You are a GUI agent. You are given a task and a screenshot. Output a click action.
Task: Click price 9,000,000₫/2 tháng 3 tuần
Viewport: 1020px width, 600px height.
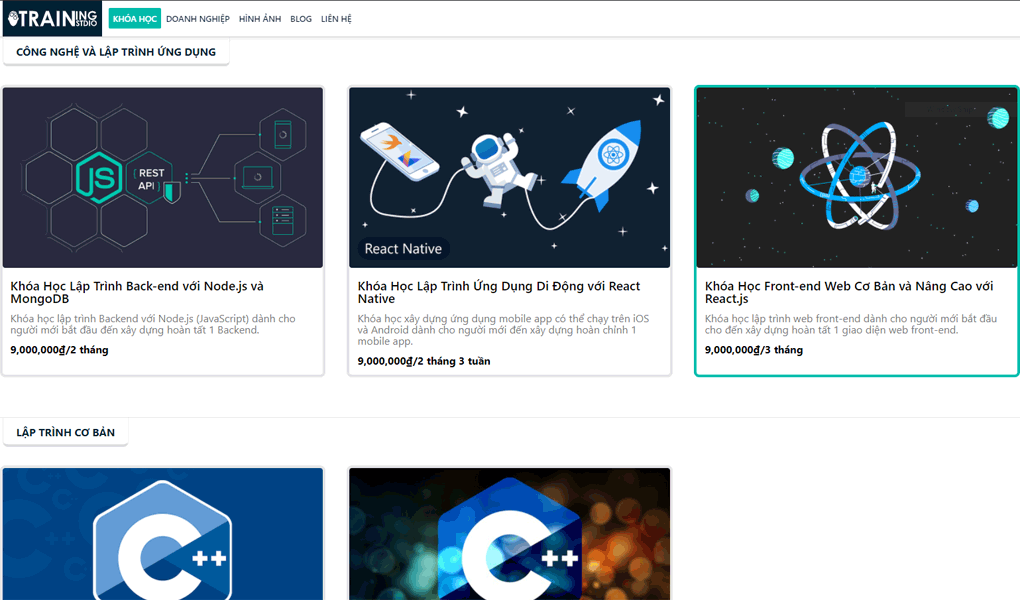[423, 361]
